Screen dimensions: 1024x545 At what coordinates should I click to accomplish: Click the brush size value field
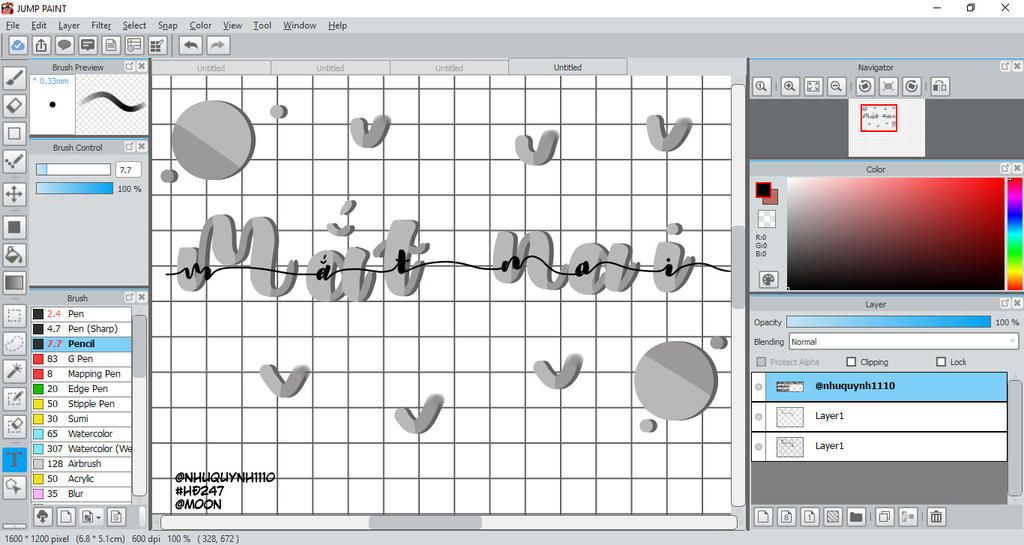128,170
